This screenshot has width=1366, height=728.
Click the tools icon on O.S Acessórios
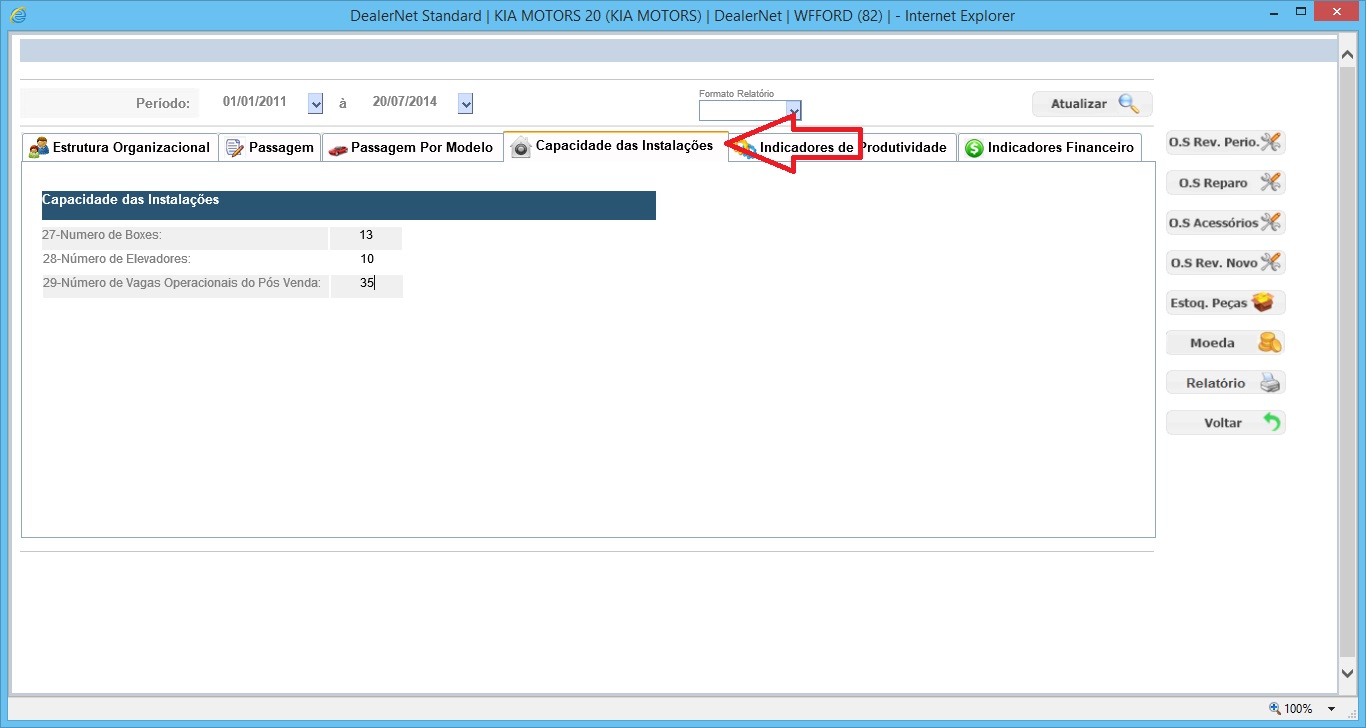pos(1270,222)
